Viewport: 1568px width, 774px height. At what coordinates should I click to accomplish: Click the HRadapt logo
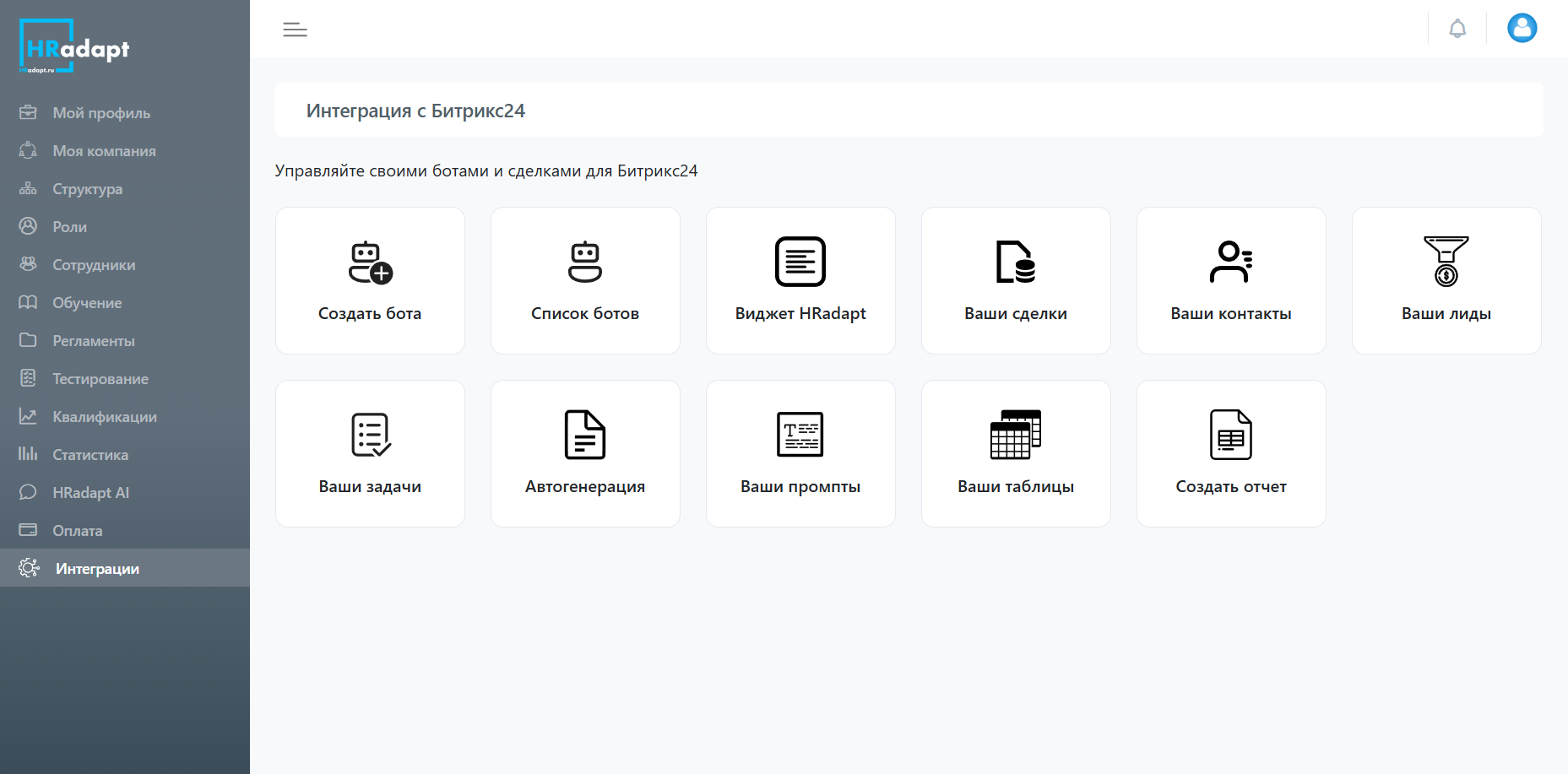[74, 46]
